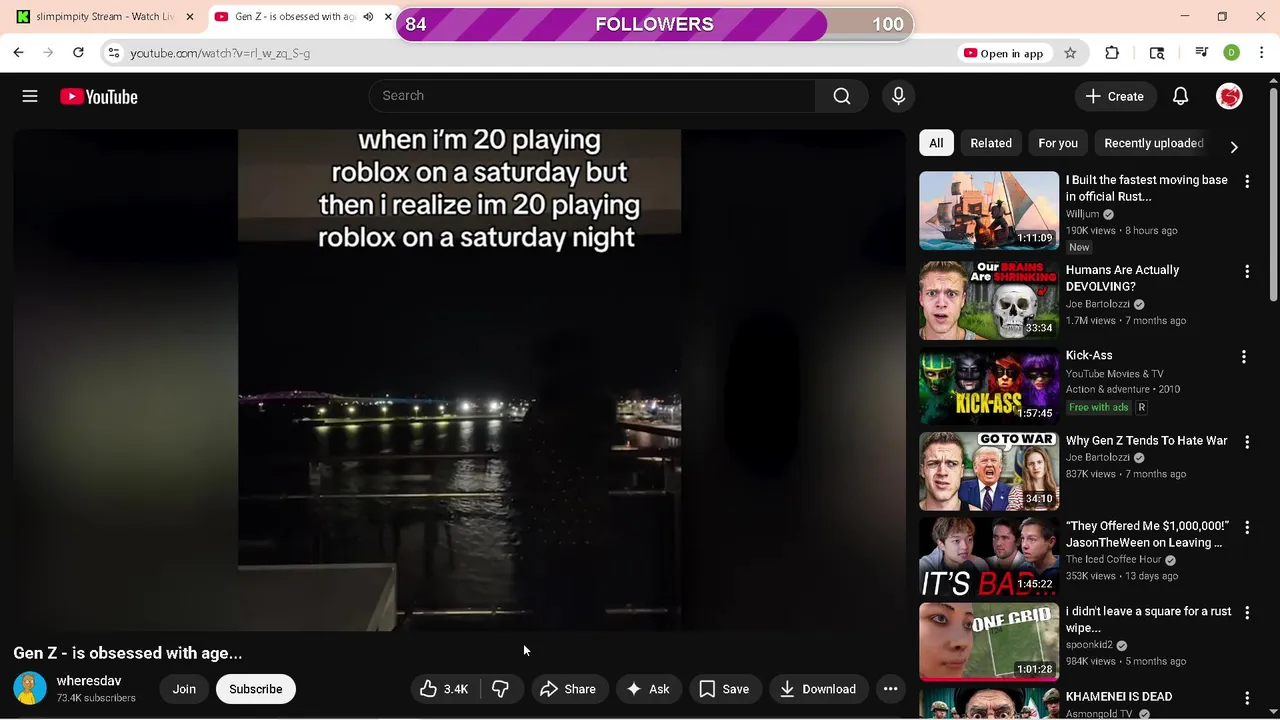
Task: Open Why Gen Z Hate War thumbnail
Action: pos(989,471)
